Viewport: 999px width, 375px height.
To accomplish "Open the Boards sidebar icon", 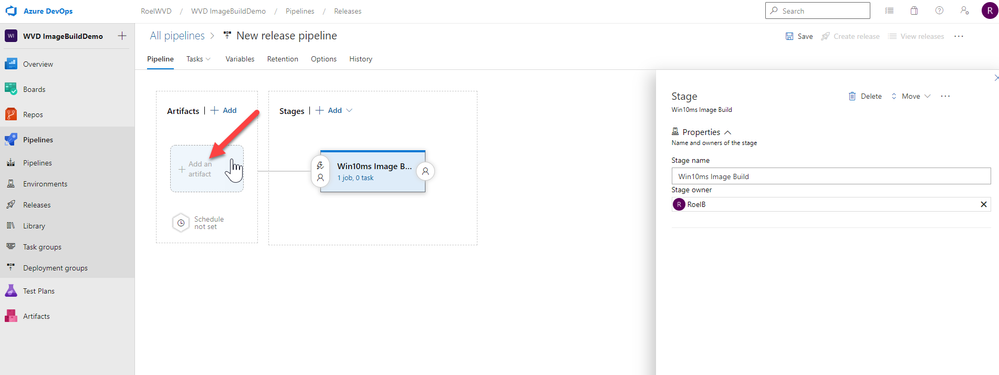I will coord(11,89).
